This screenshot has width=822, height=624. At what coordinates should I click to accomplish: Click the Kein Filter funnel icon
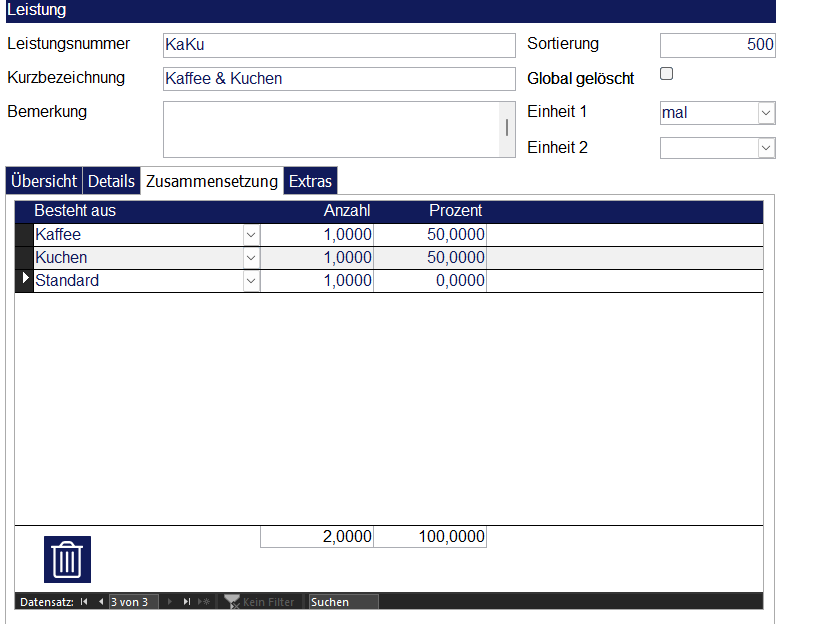pyautogui.click(x=231, y=602)
